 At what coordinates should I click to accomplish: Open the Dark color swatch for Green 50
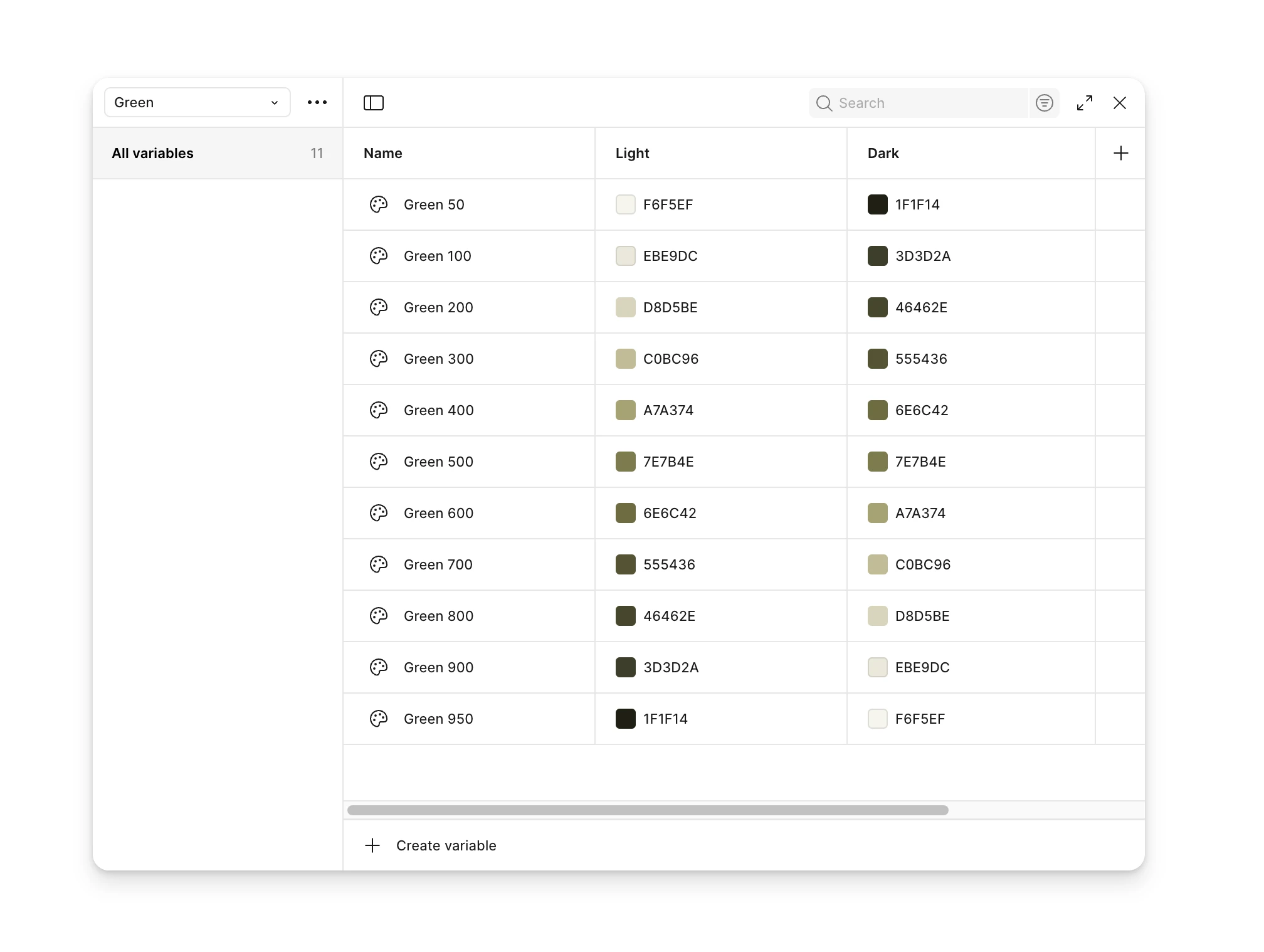(x=877, y=204)
